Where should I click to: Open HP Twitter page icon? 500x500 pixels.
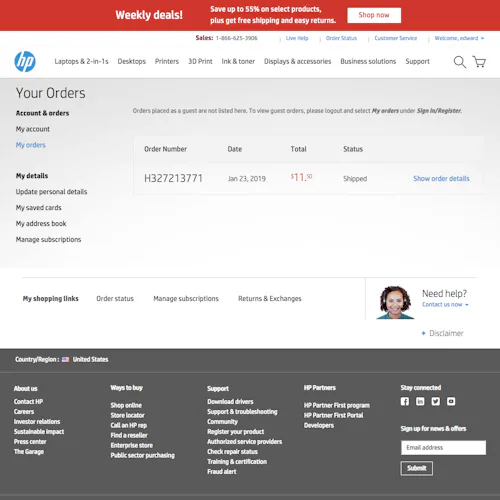point(435,401)
